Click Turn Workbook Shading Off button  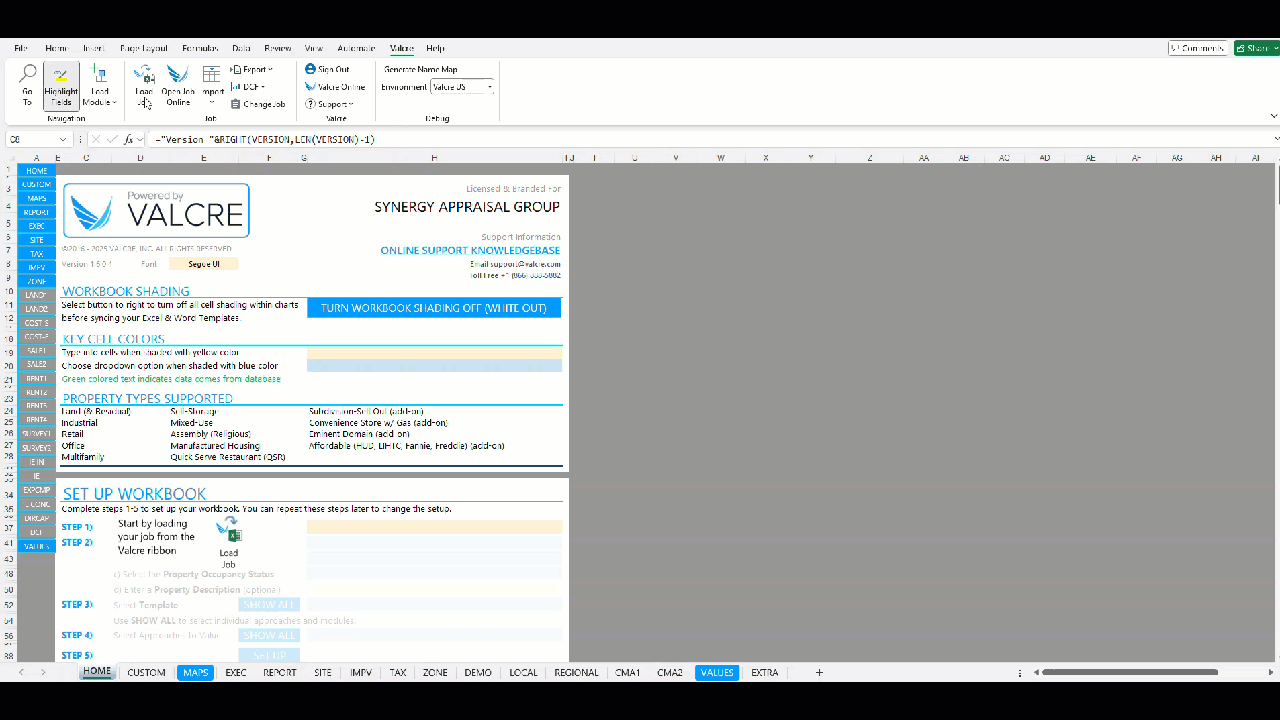(434, 308)
